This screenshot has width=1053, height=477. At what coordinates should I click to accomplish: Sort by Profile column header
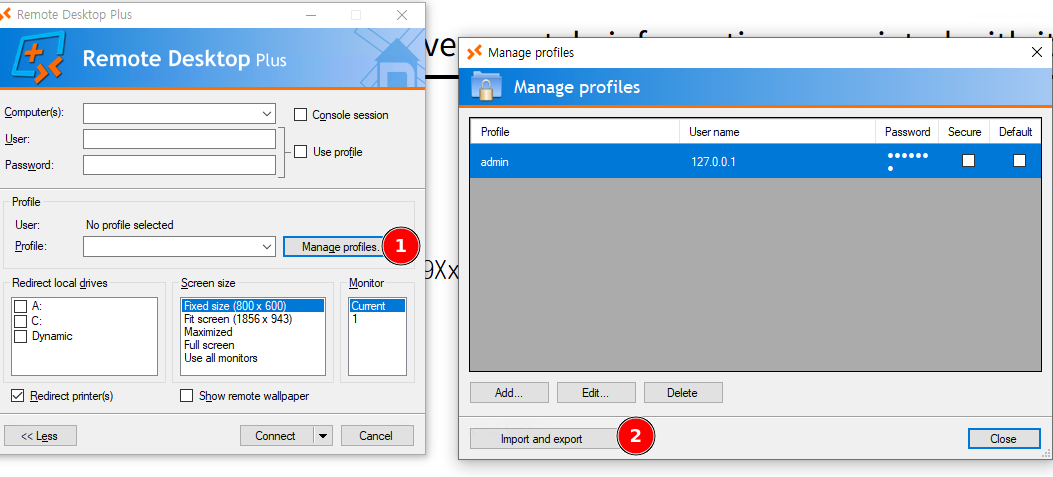(575, 132)
